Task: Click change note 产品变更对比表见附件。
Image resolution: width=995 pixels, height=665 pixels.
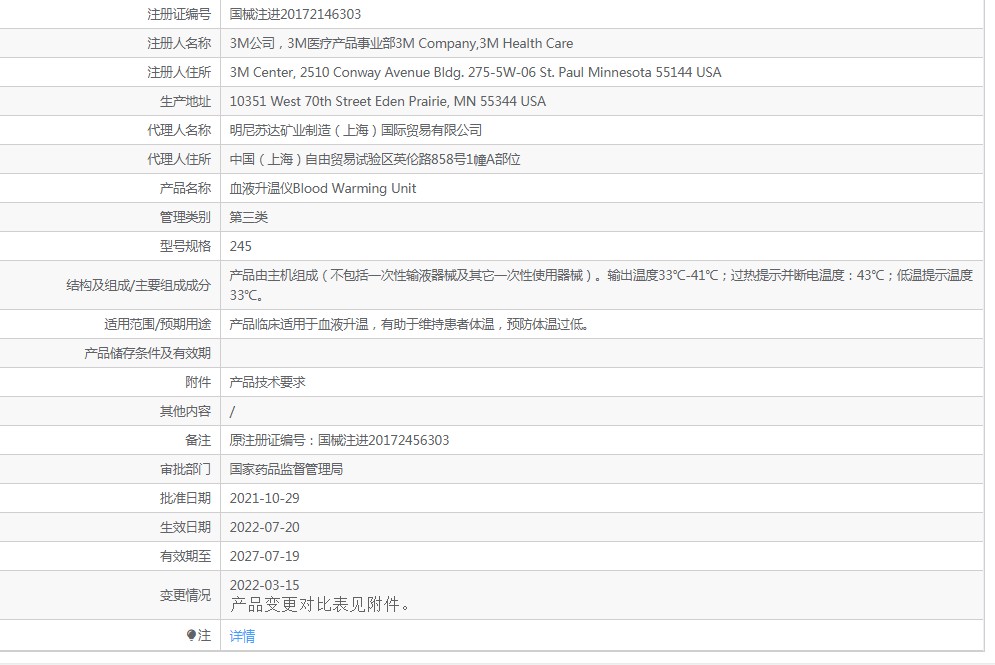Action: (x=320, y=605)
